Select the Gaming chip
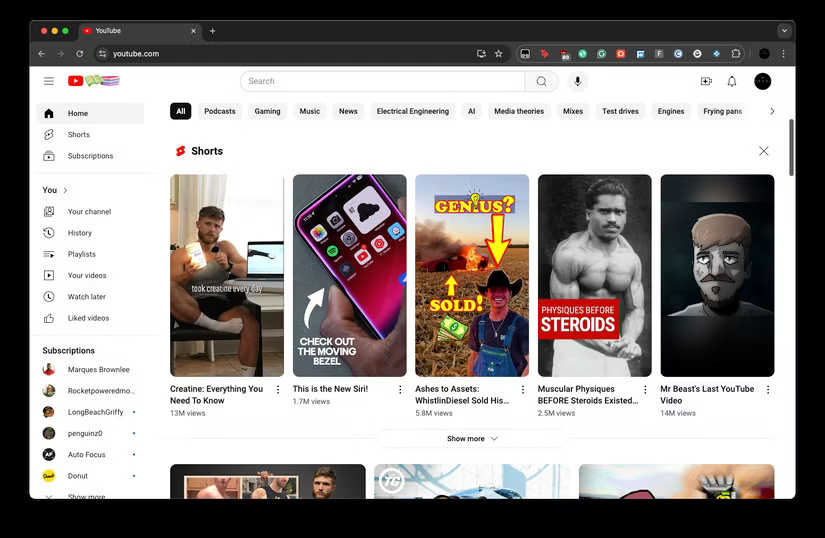 267,111
